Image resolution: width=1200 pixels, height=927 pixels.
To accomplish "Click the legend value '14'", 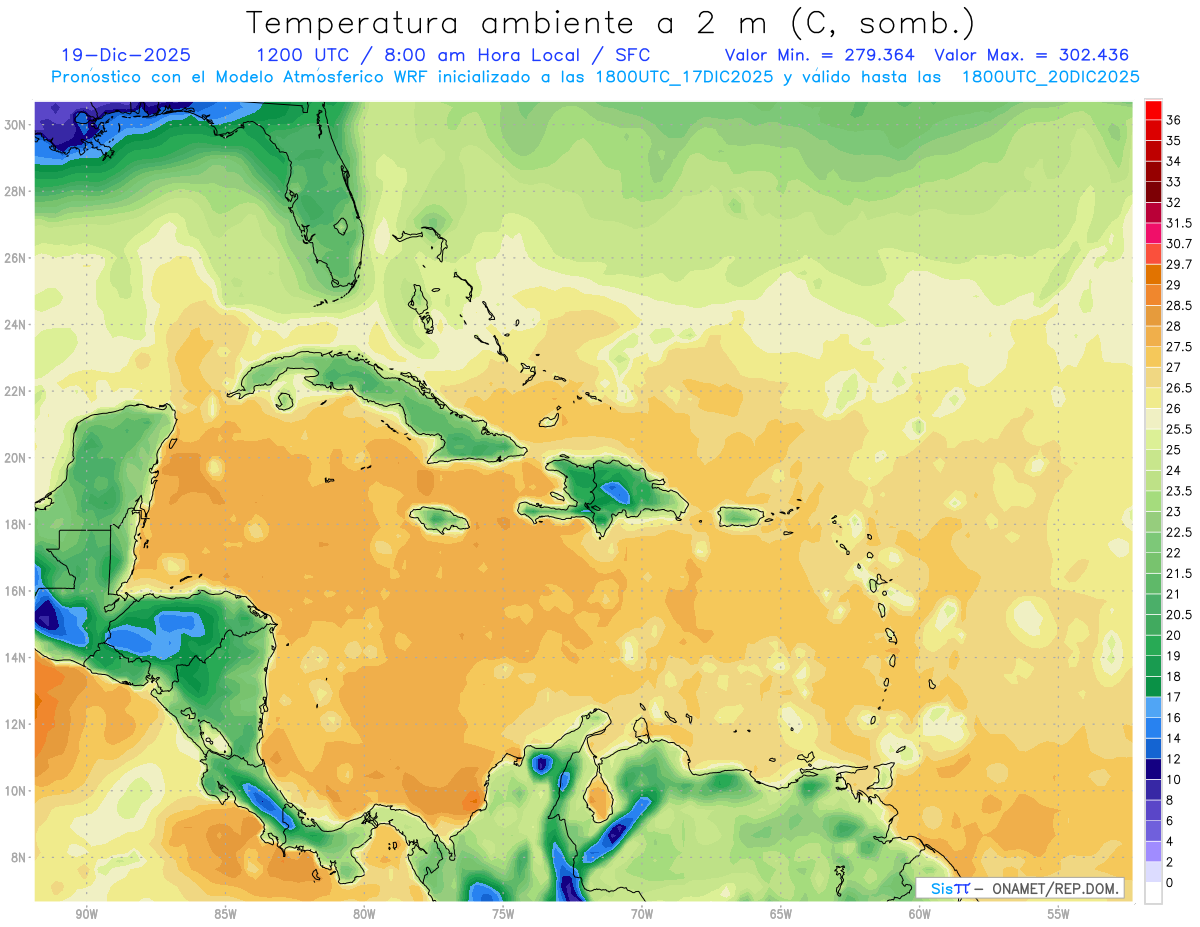I will (1174, 738).
